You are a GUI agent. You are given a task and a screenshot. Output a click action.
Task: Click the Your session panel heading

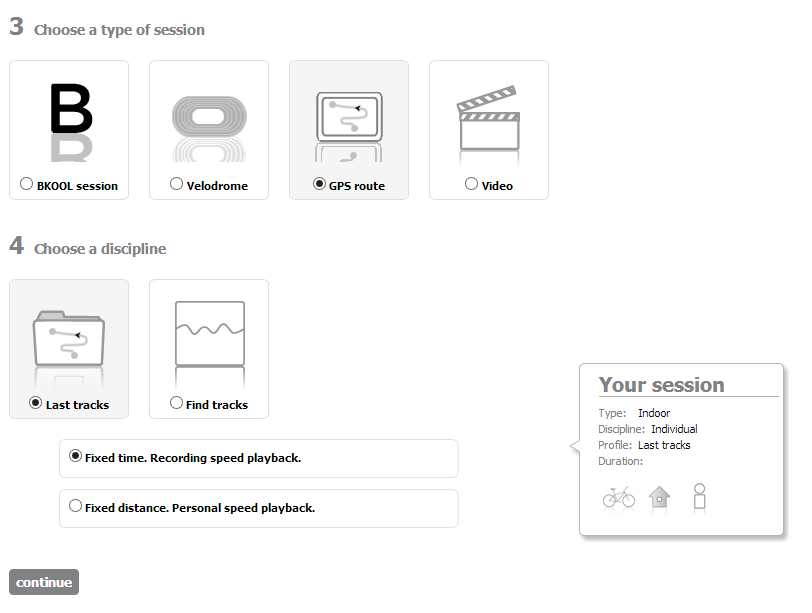tap(661, 385)
